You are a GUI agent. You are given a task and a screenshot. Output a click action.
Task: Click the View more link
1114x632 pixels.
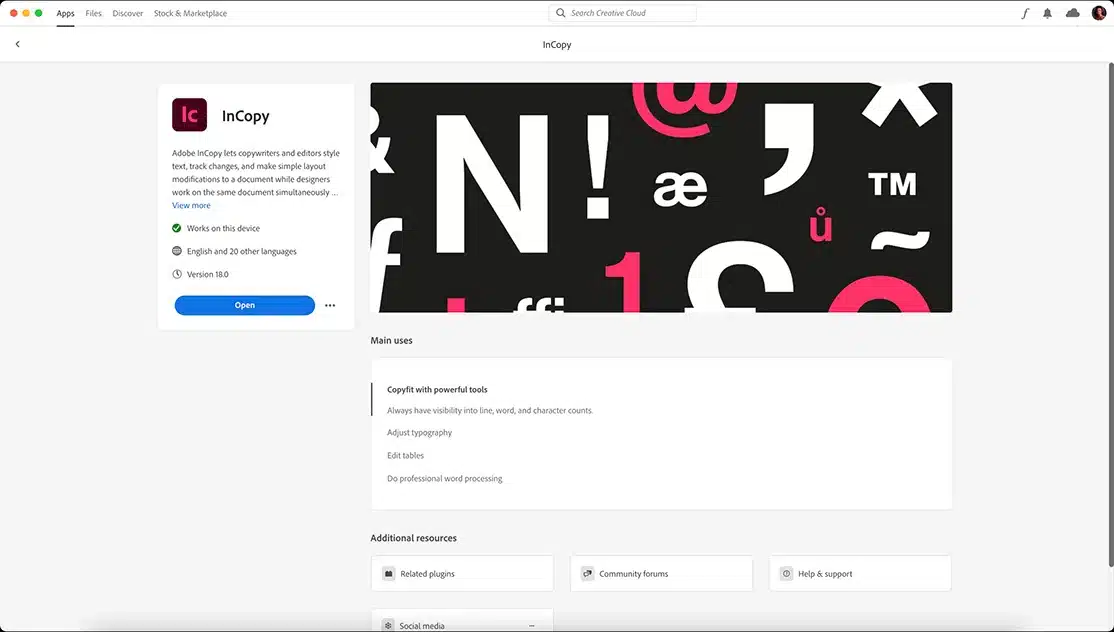[x=191, y=205]
